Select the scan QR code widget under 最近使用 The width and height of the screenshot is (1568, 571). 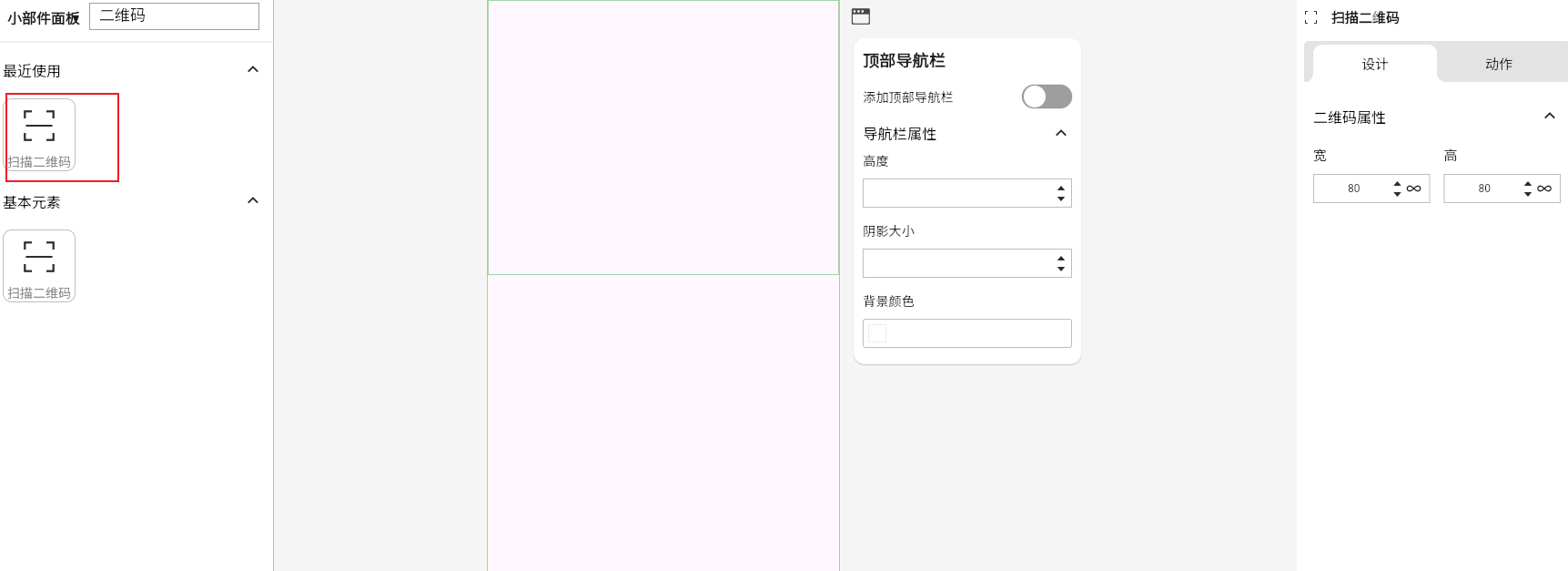[39, 135]
